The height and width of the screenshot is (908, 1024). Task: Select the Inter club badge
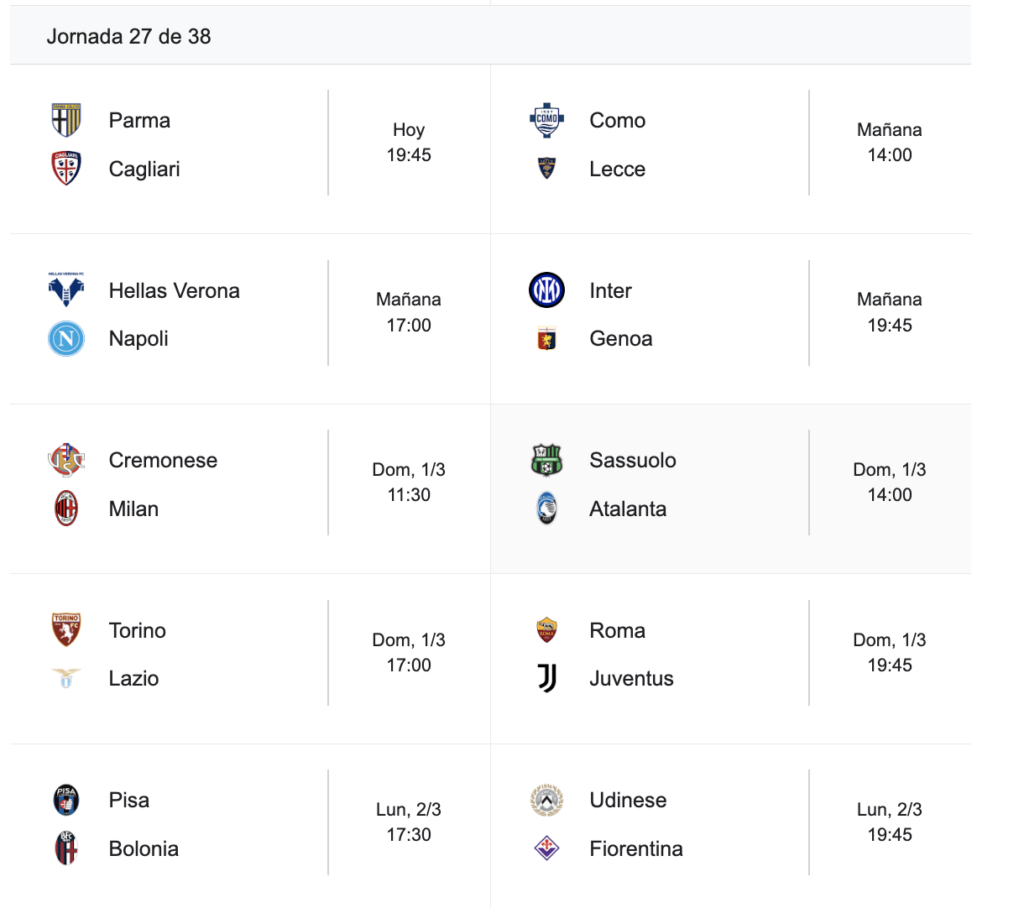tap(547, 290)
